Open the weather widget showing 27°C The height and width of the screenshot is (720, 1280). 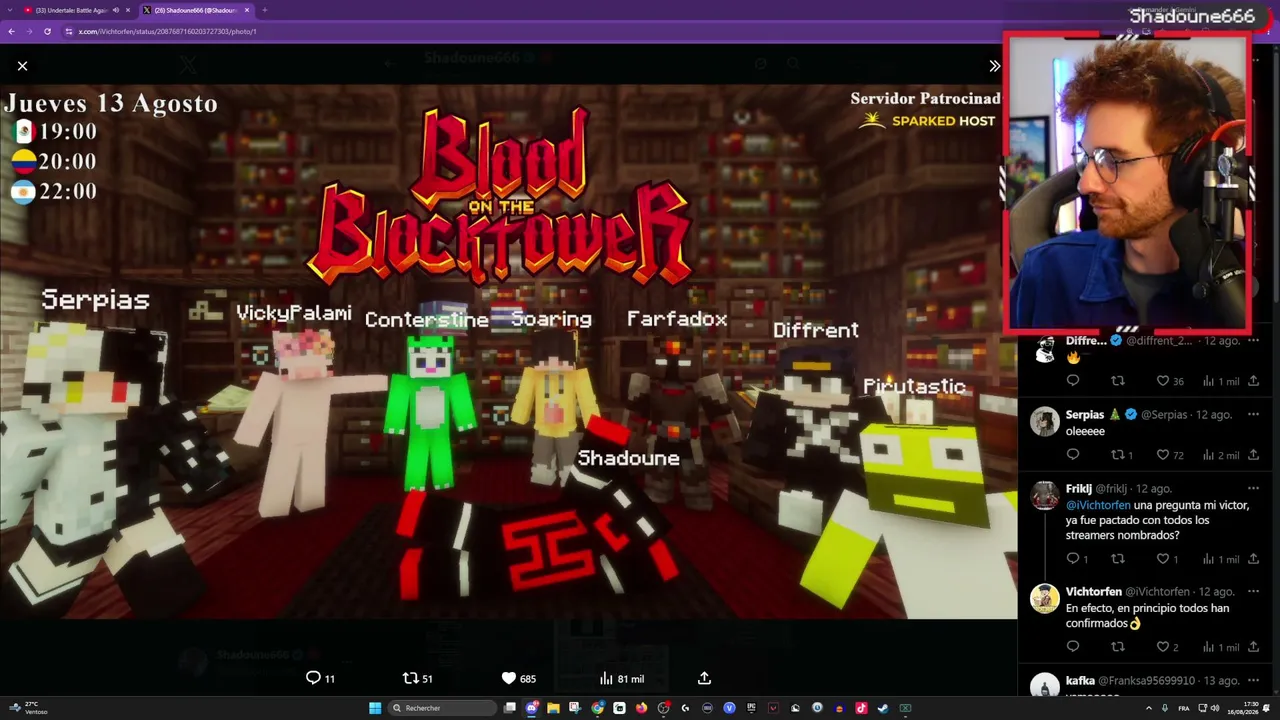(x=30, y=708)
